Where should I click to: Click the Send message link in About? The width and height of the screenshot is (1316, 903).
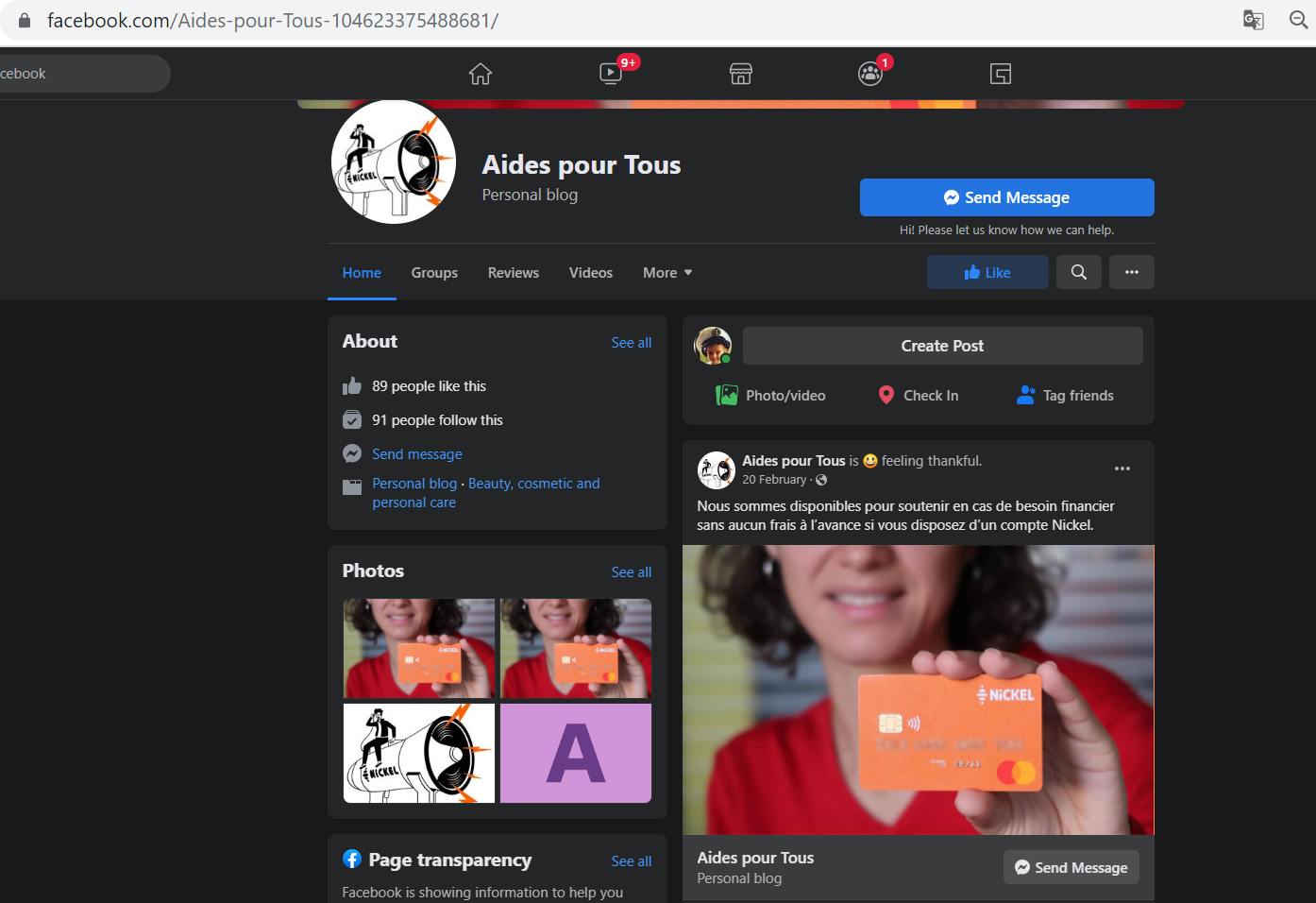(417, 454)
